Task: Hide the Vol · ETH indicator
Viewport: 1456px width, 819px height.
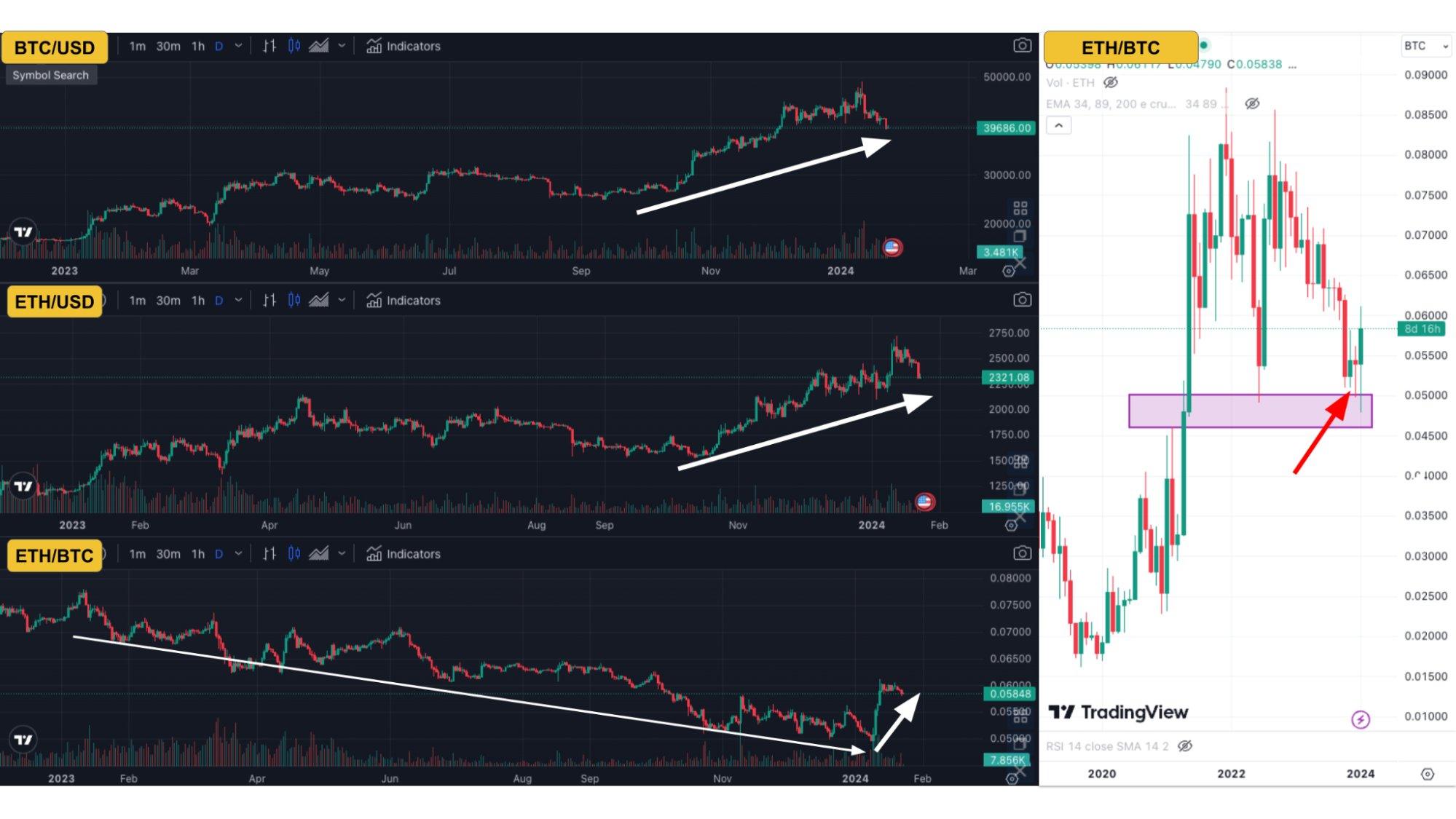Action: [x=1110, y=82]
